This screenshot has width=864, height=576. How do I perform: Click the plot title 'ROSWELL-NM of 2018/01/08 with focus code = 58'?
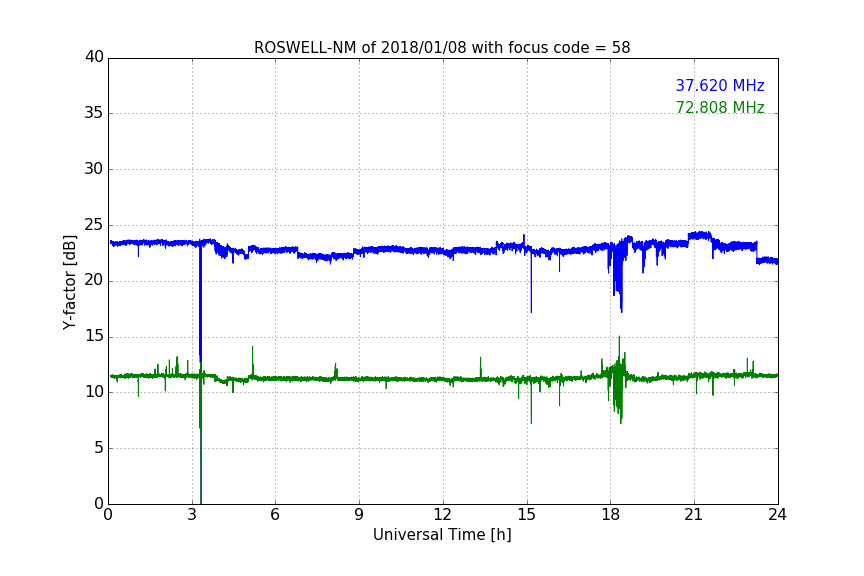442,48
